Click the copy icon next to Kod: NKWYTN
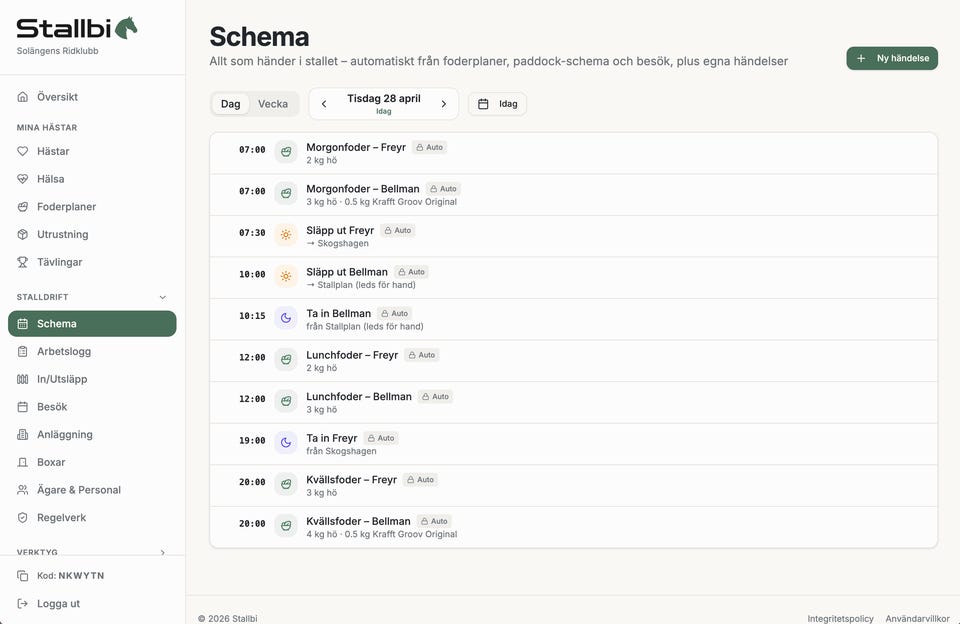Screen dimensions: 960x624 pyautogui.click(x=23, y=576)
